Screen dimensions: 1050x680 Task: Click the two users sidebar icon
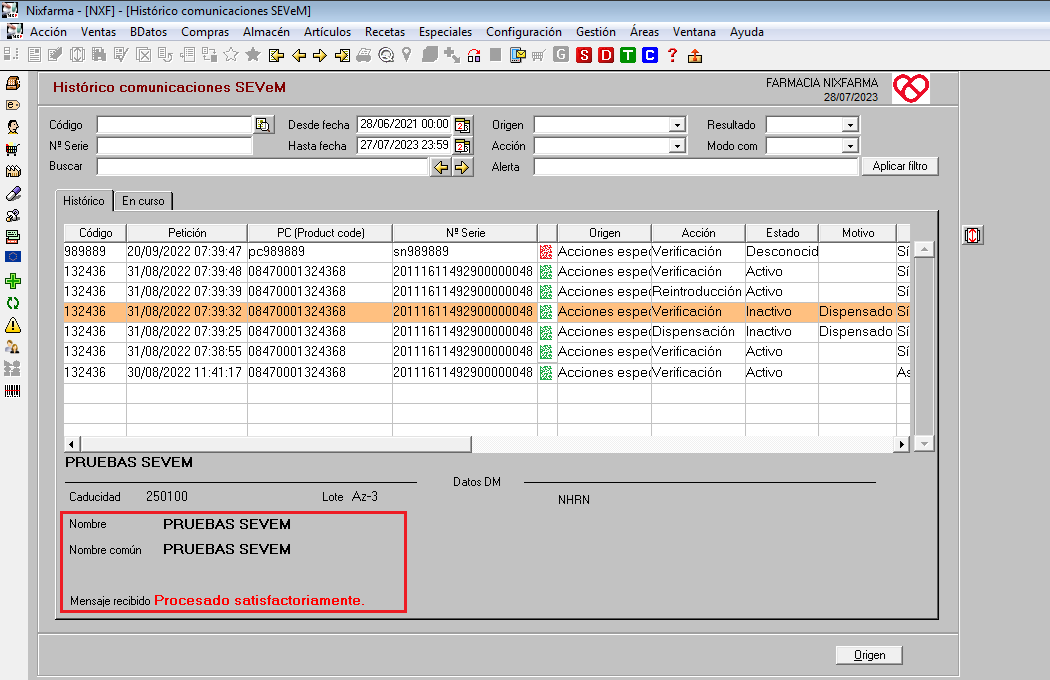pyautogui.click(x=13, y=347)
